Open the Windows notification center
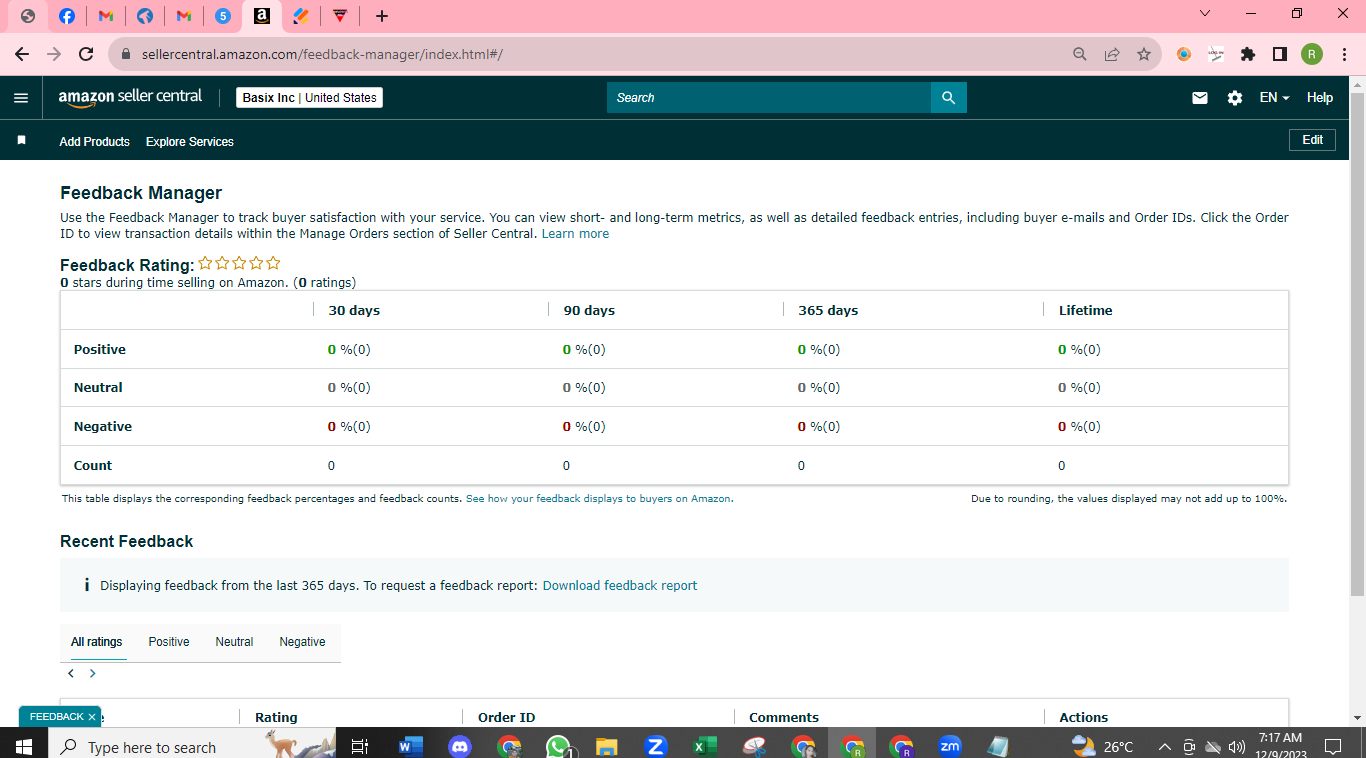Screen dimensions: 1366x758 [1332, 746]
